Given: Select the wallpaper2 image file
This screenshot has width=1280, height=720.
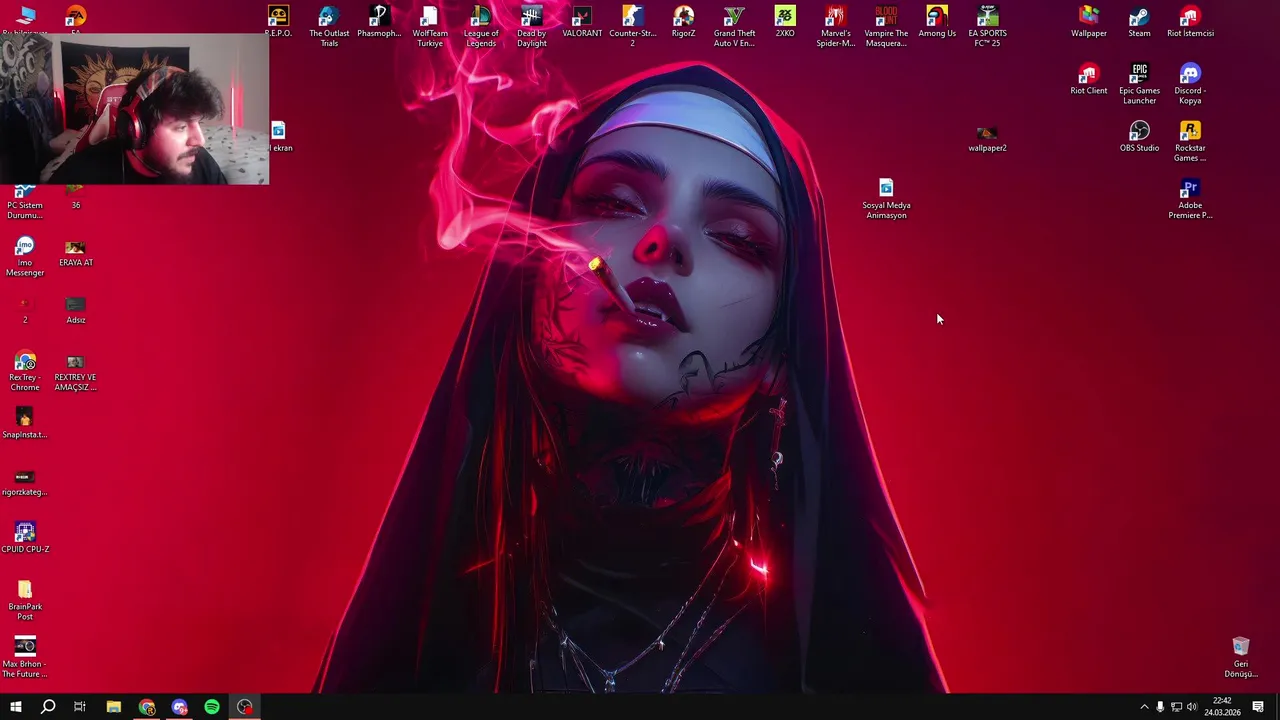Looking at the screenshot, I should 987,139.
